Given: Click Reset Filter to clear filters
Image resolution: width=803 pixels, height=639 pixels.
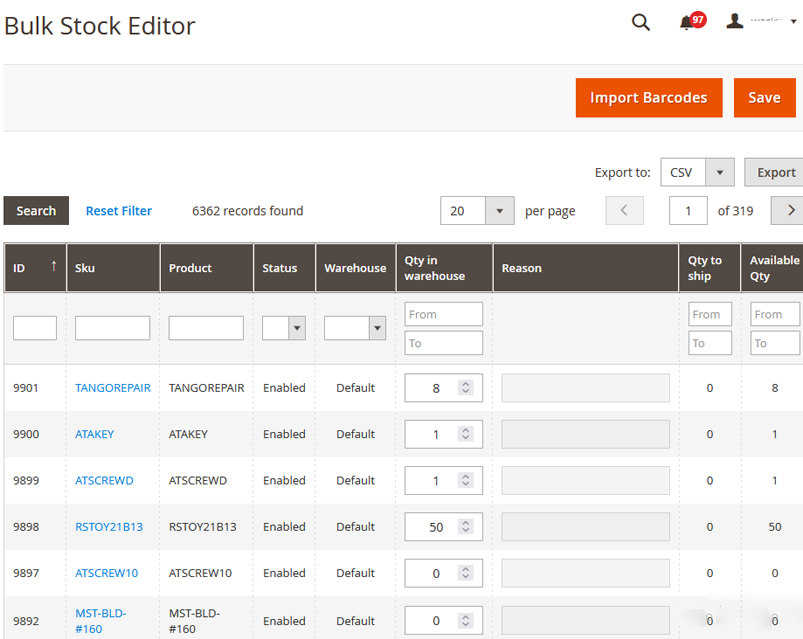Looking at the screenshot, I should [118, 210].
